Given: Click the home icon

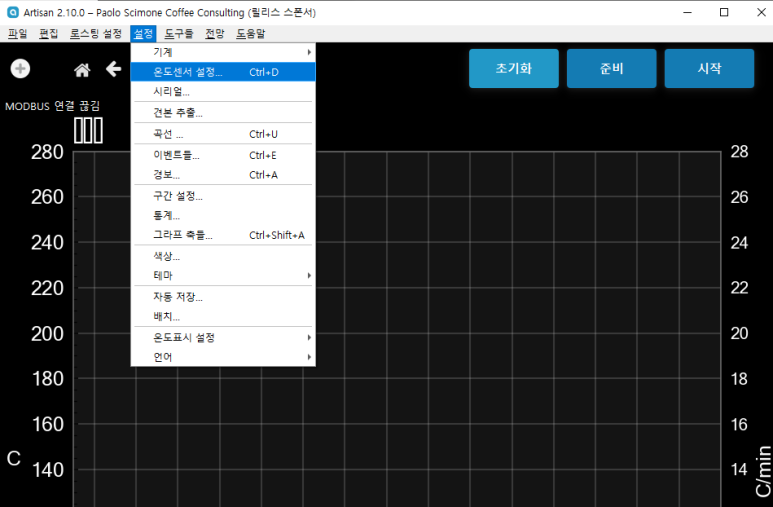Looking at the screenshot, I should 82,70.
